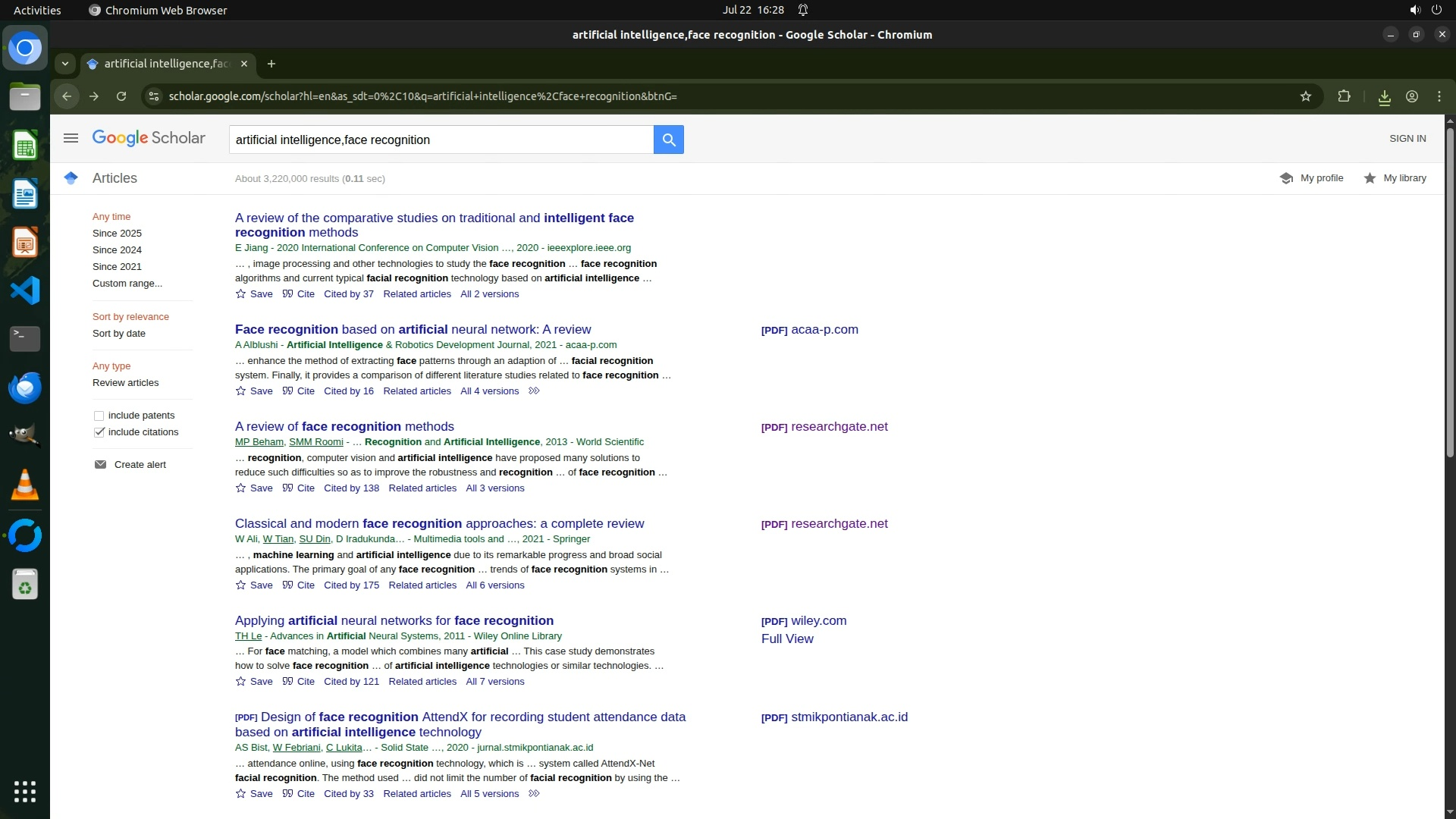Image resolution: width=1456 pixels, height=819 pixels.
Task: Click the blue search magnifier button
Action: pos(668,140)
